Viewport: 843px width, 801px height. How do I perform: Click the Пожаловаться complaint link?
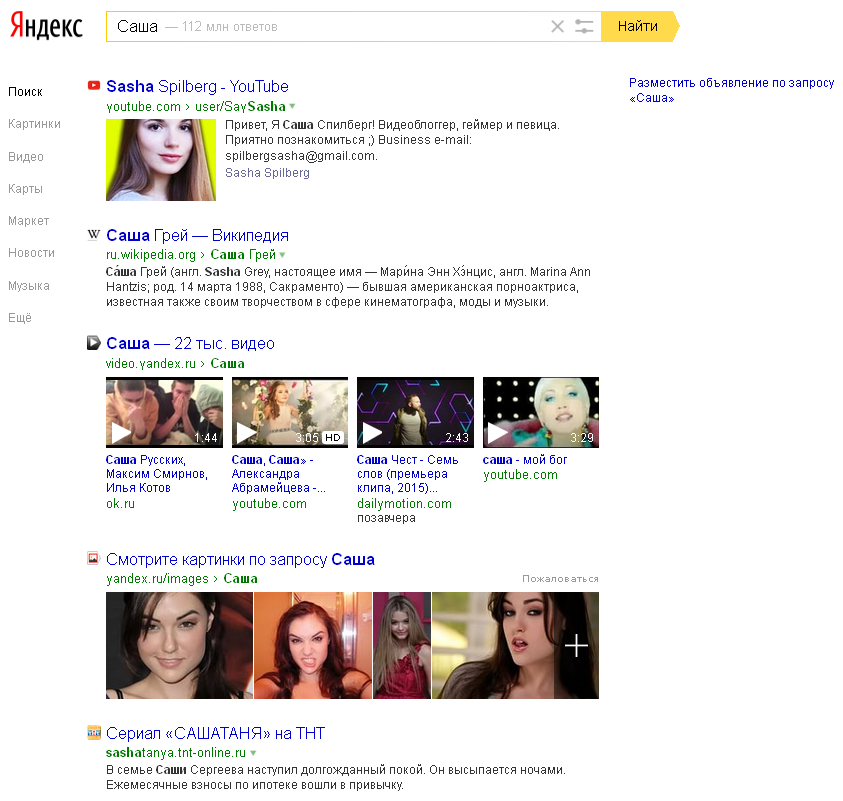click(560, 579)
